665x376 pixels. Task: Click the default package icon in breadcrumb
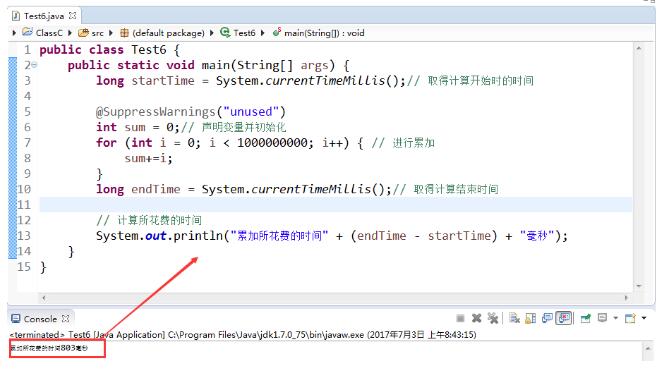pyautogui.click(x=124, y=32)
